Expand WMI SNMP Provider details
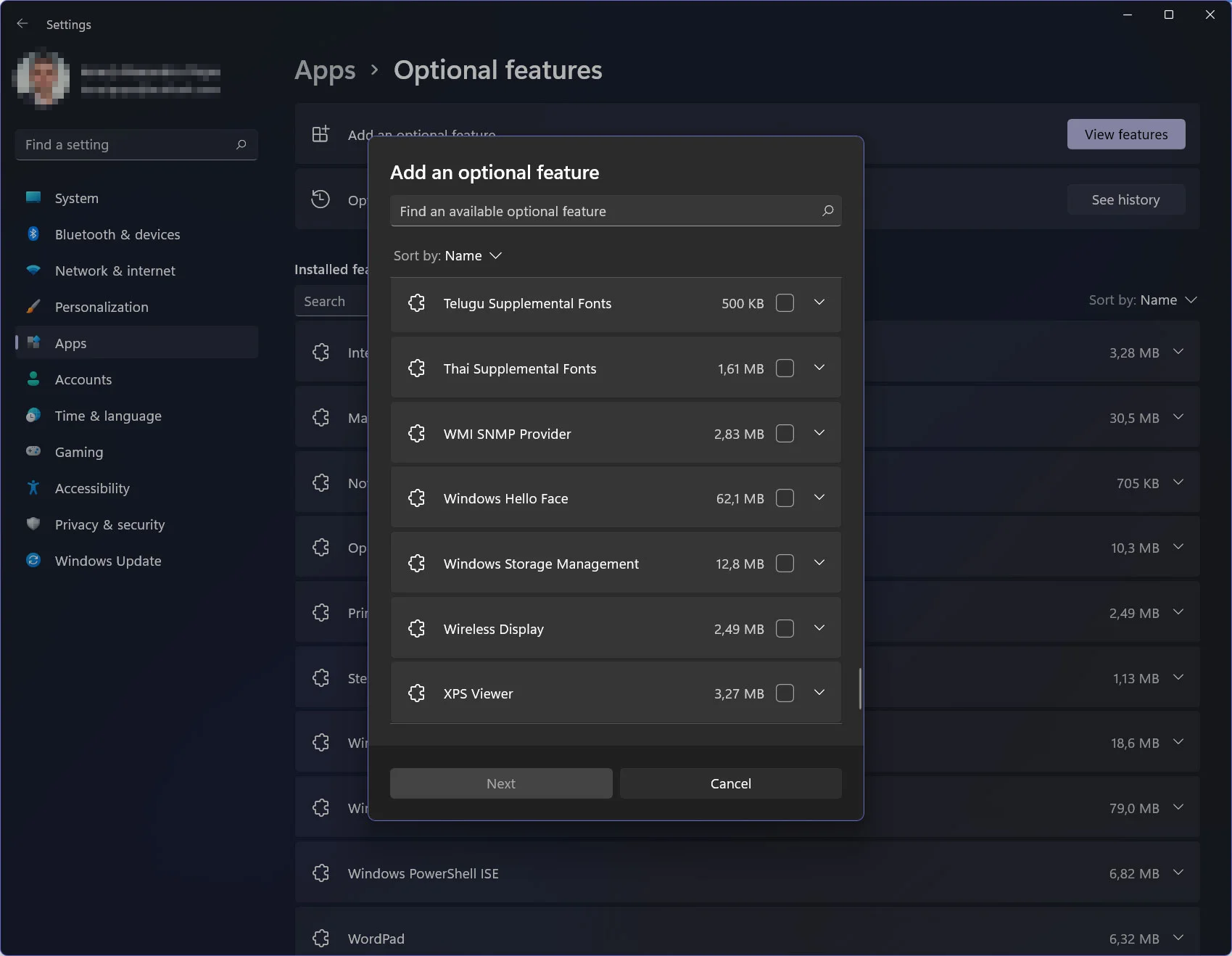This screenshot has width=1232, height=956. click(x=819, y=433)
